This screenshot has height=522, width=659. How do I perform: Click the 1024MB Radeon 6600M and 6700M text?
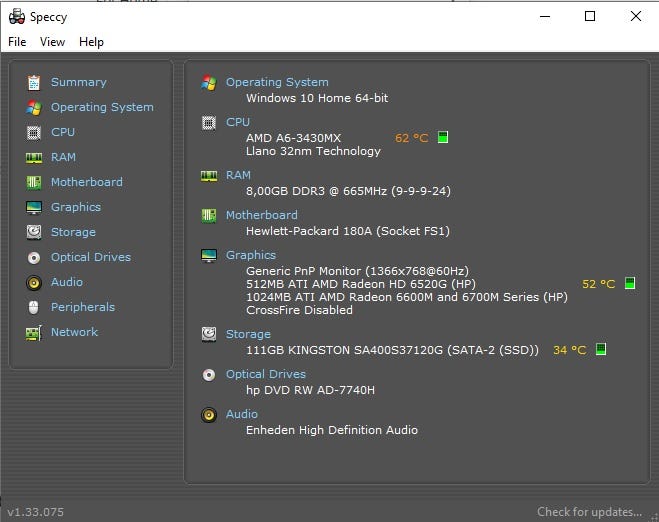click(x=407, y=297)
